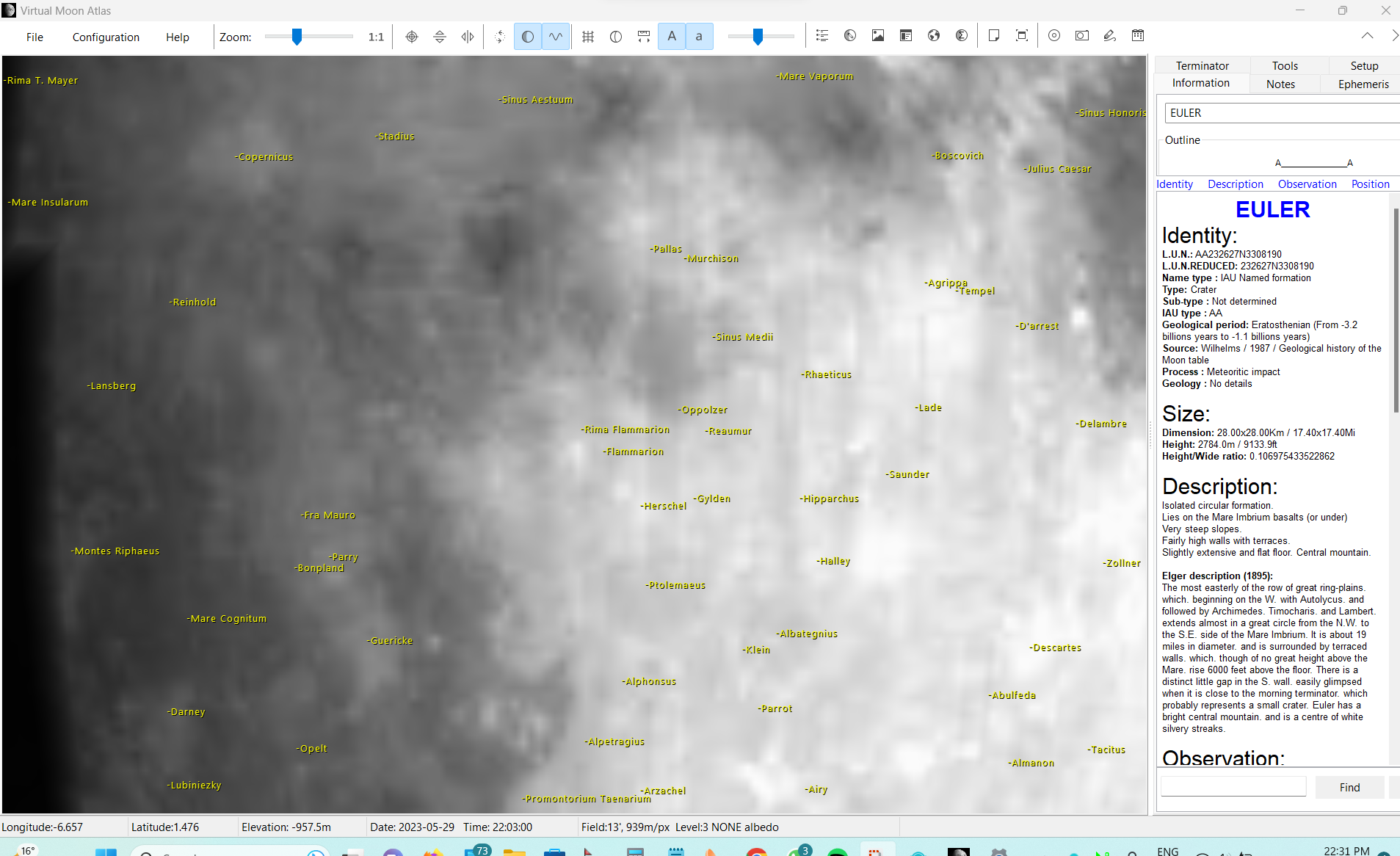Open the File menu

pyautogui.click(x=35, y=37)
